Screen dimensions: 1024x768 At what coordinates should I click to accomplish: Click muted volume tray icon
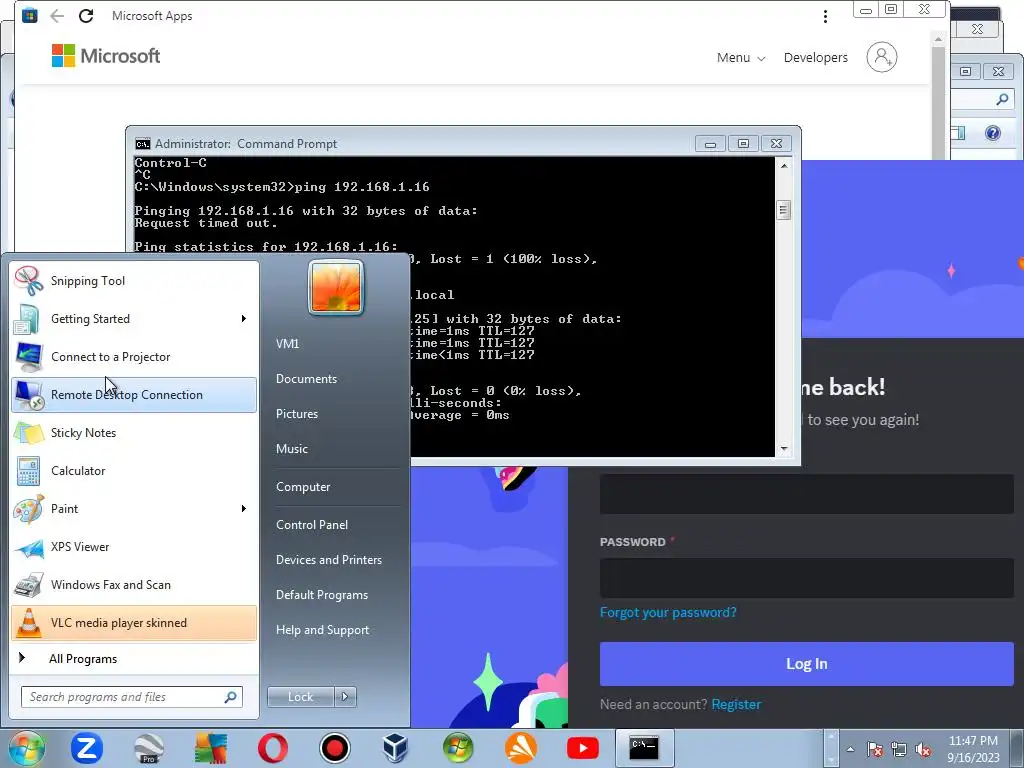click(x=923, y=750)
